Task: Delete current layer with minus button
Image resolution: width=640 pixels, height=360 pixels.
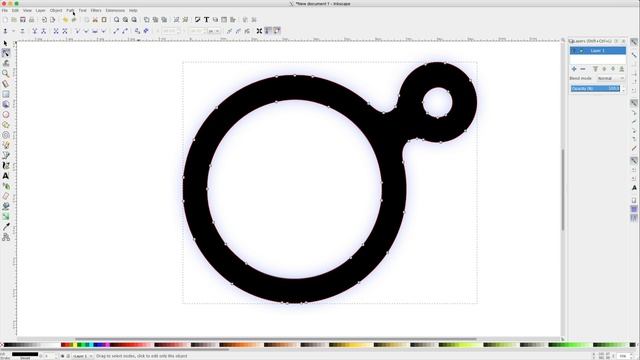Action: [x=583, y=69]
